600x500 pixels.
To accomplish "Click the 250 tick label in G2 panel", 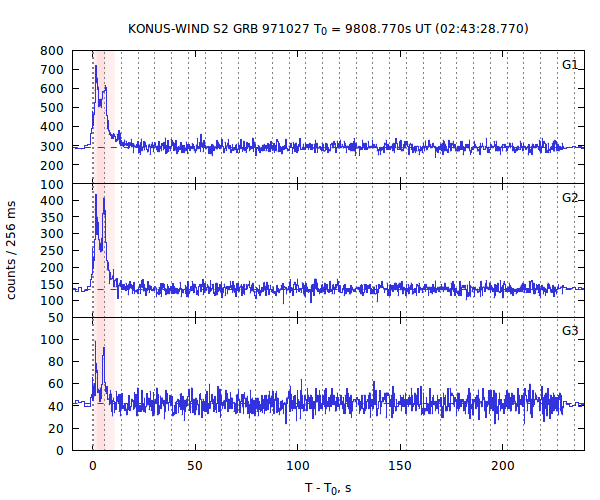I will 52,251.
